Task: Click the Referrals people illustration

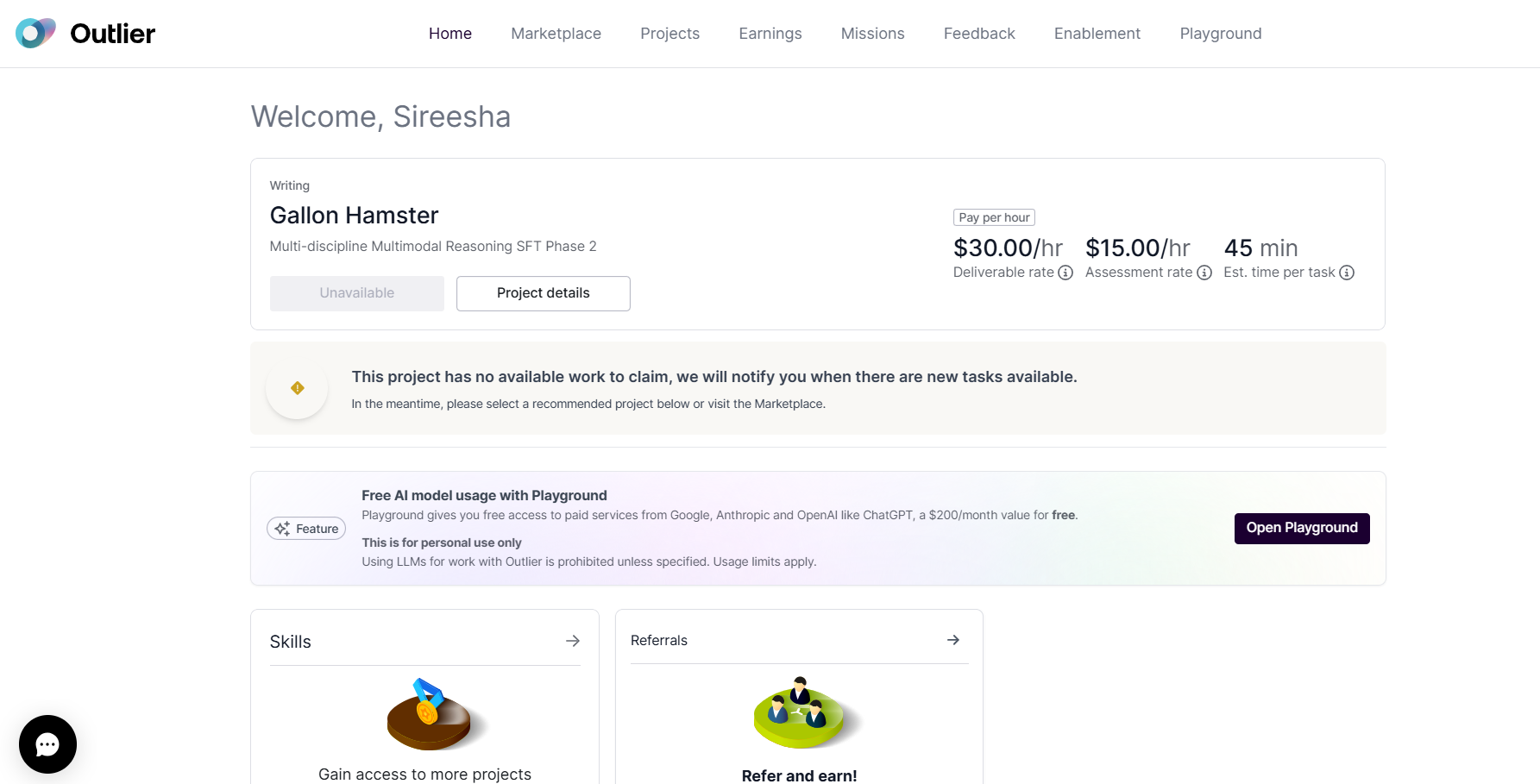Action: click(x=800, y=712)
